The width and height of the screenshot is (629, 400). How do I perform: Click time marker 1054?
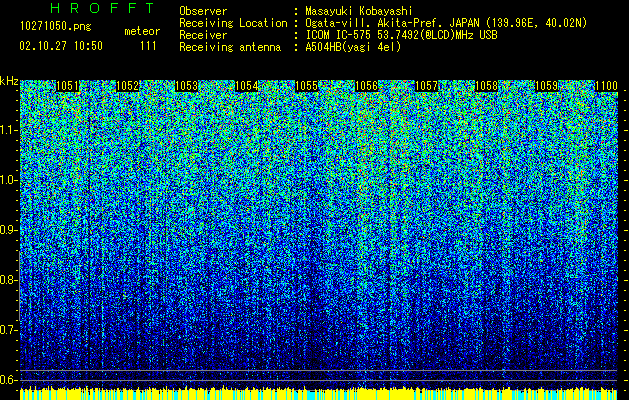click(247, 86)
